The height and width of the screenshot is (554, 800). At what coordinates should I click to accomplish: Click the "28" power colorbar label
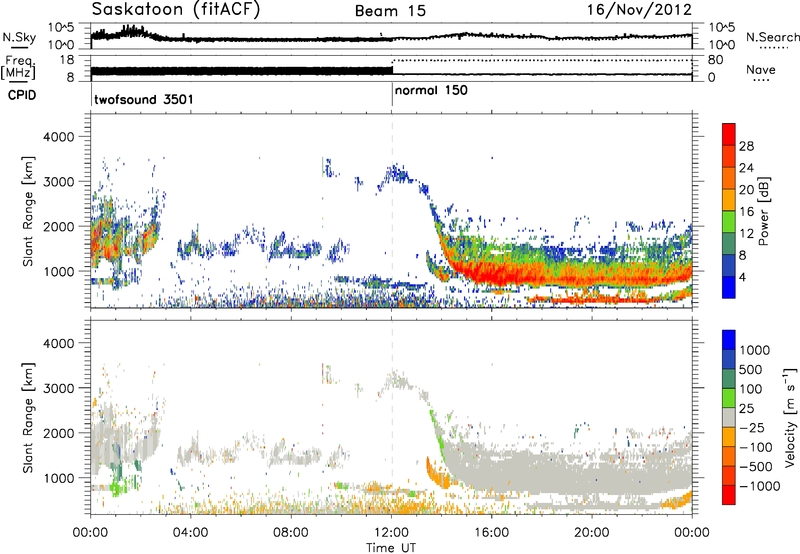click(746, 146)
